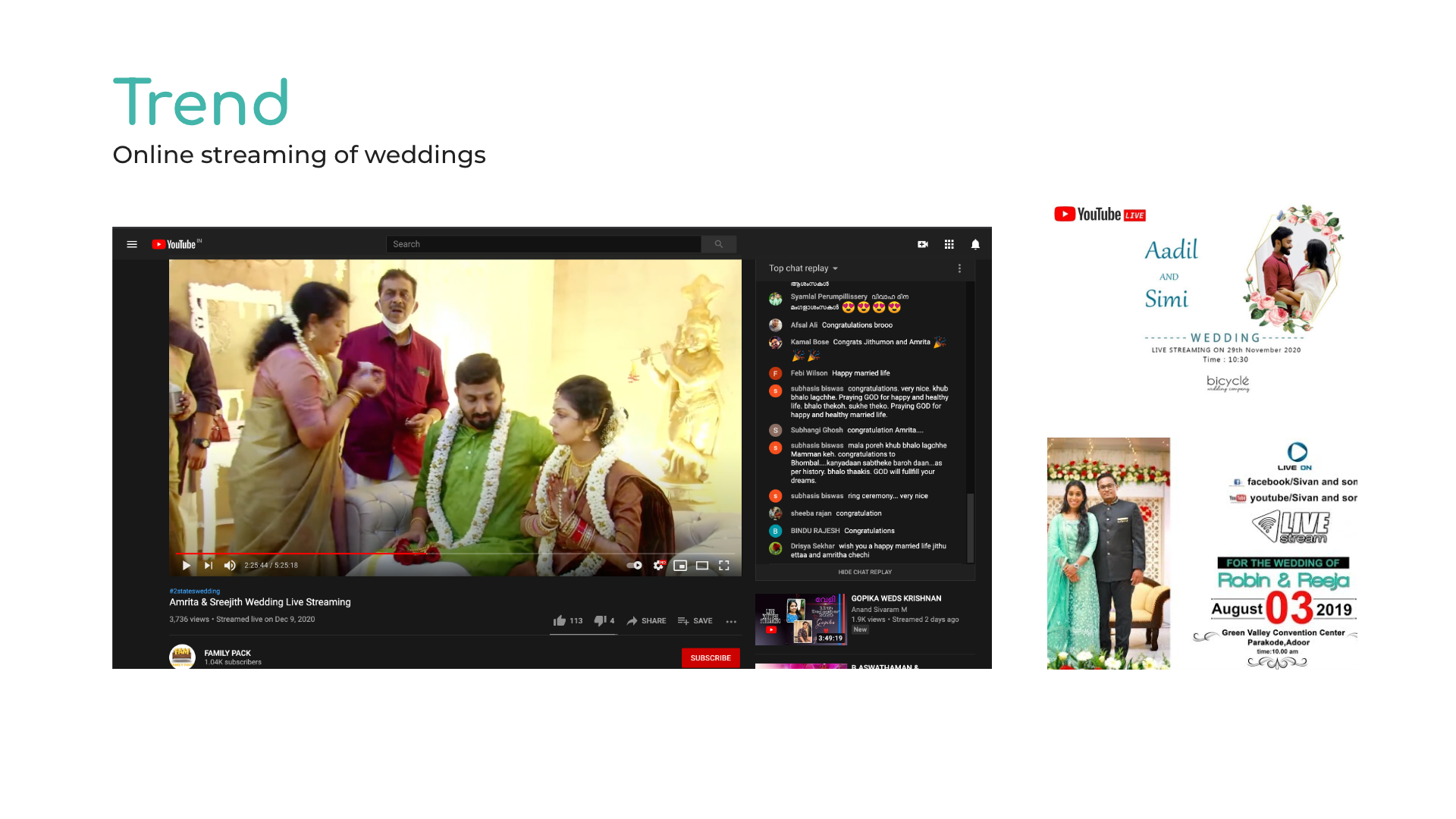The height and width of the screenshot is (819, 1456).
Task: Open Gopika Weds Krishnan video thumbnail
Action: click(800, 620)
